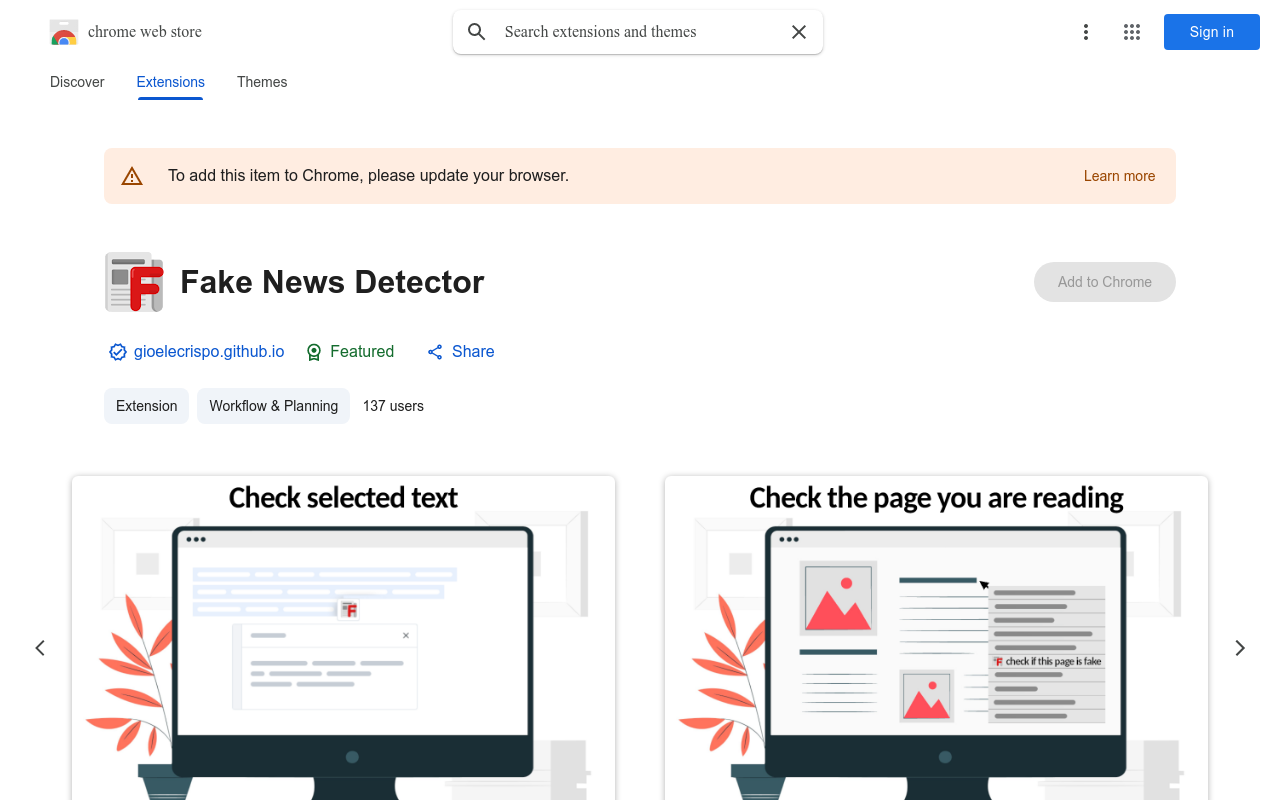Open the Check selected text screenshot
This screenshot has height=800, width=1280.
click(343, 638)
